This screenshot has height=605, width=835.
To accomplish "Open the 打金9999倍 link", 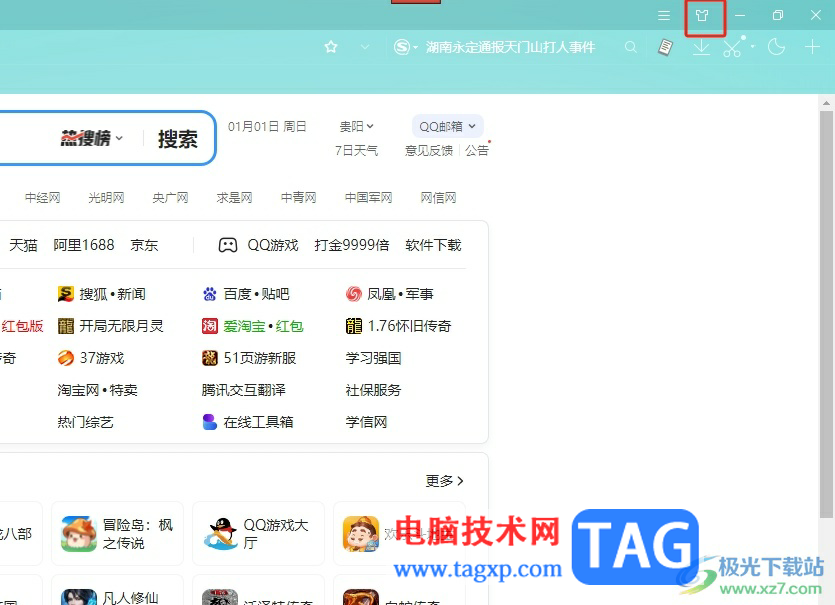I will (x=351, y=245).
